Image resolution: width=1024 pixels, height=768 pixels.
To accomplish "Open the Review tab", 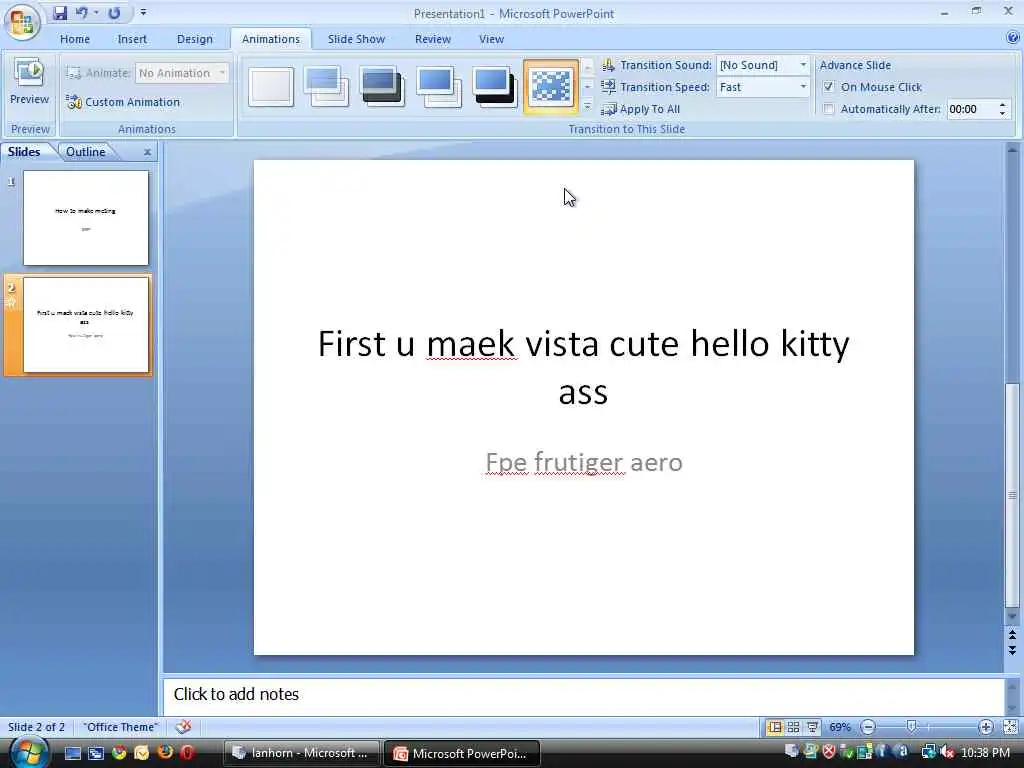I will pos(432,39).
